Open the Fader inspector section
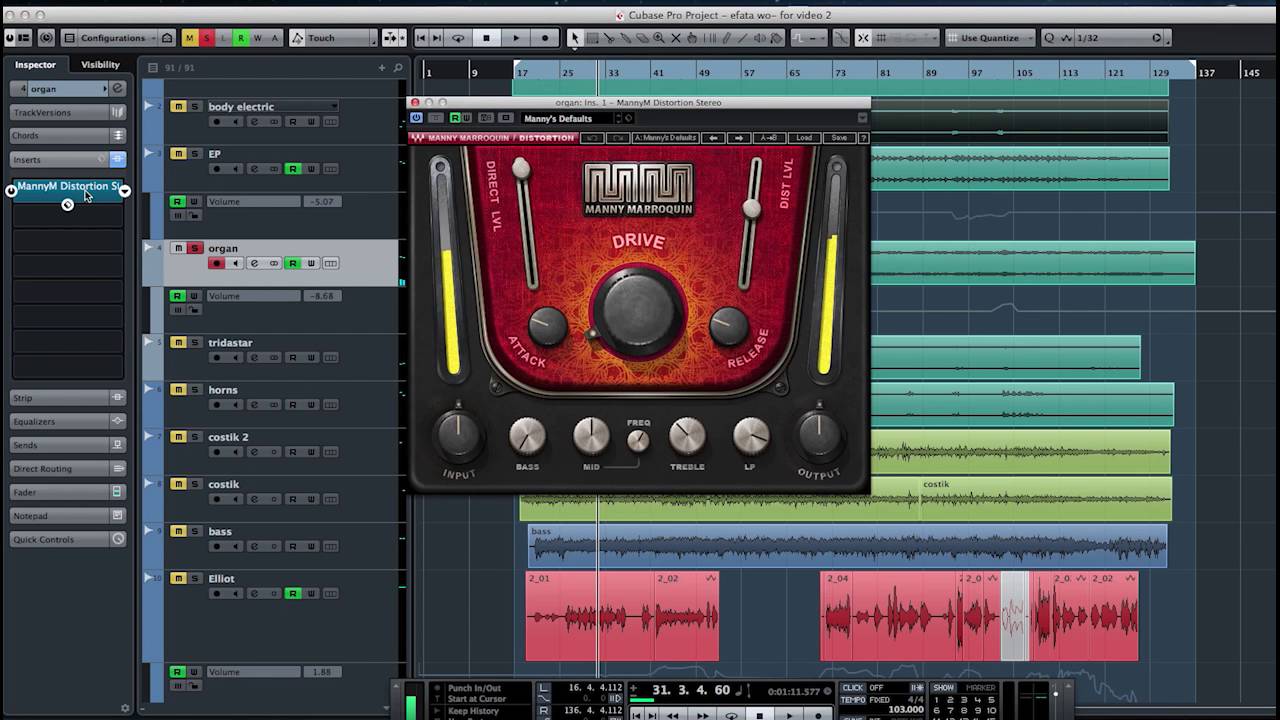Viewport: 1280px width, 720px height. click(x=67, y=492)
